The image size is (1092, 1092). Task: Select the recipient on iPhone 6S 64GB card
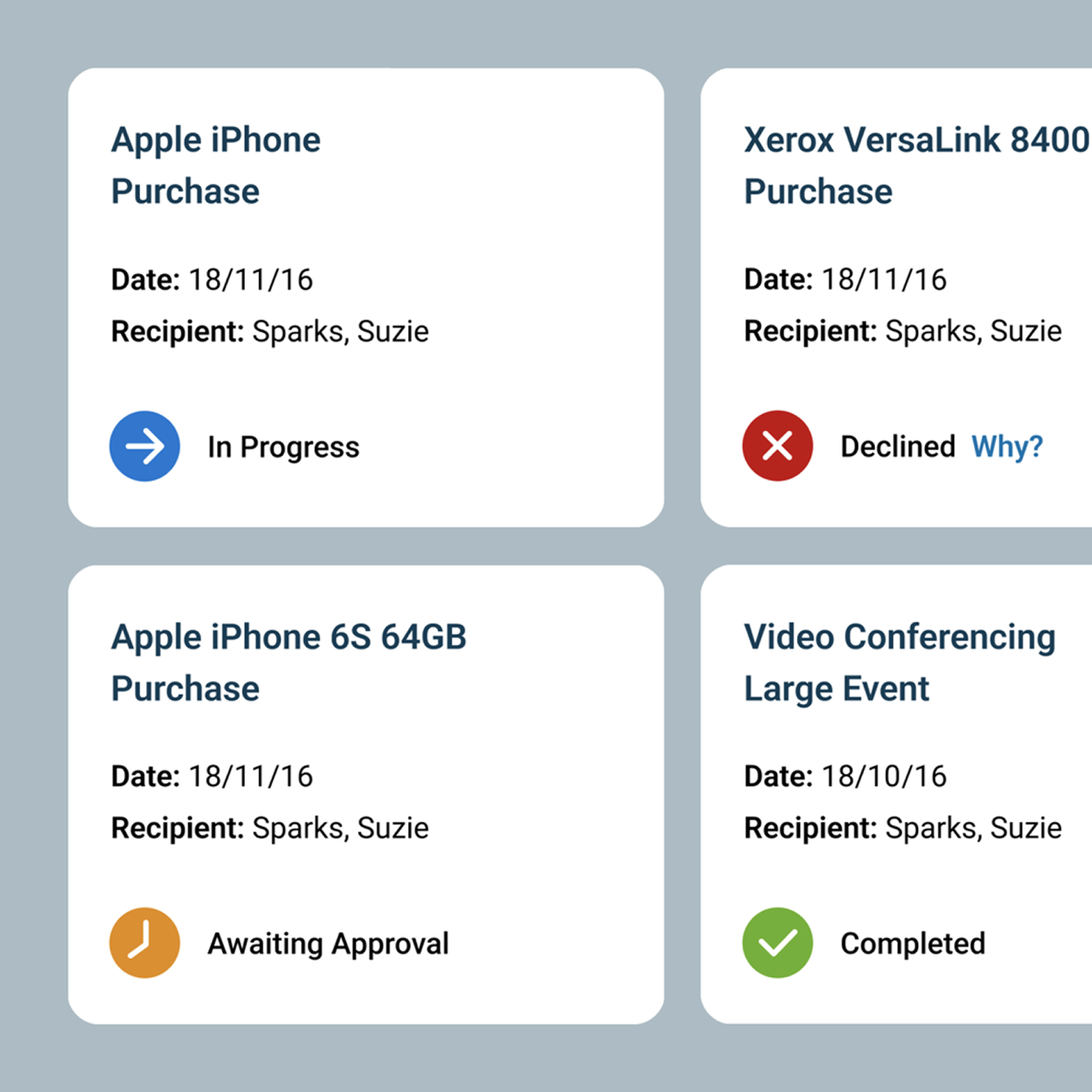click(340, 828)
